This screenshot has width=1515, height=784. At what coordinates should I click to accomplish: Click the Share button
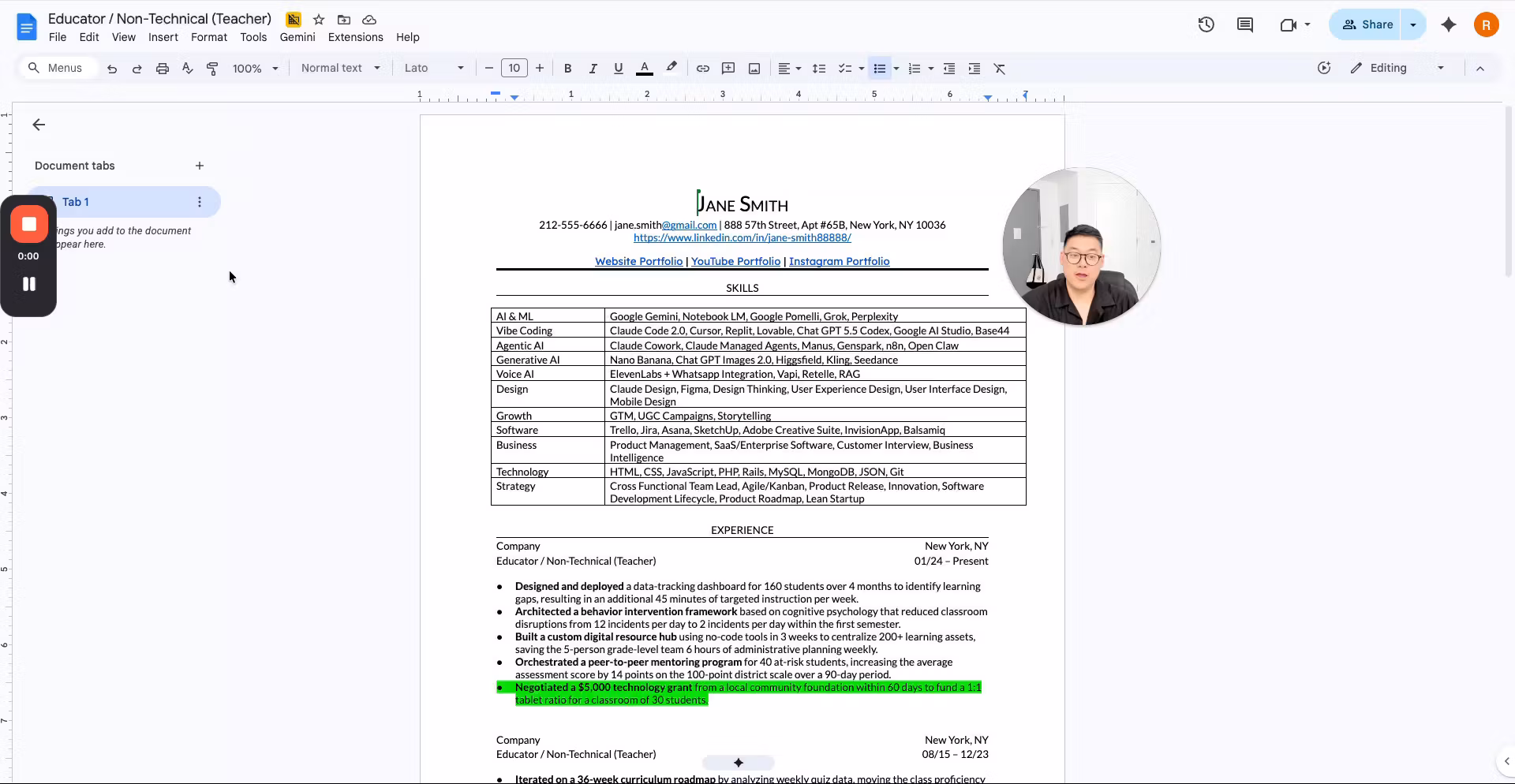1366,24
